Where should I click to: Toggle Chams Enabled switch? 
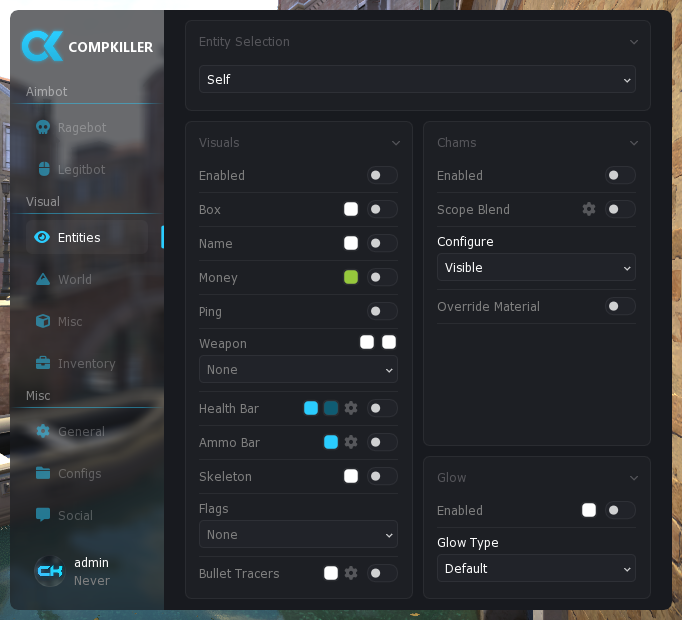pyautogui.click(x=620, y=175)
